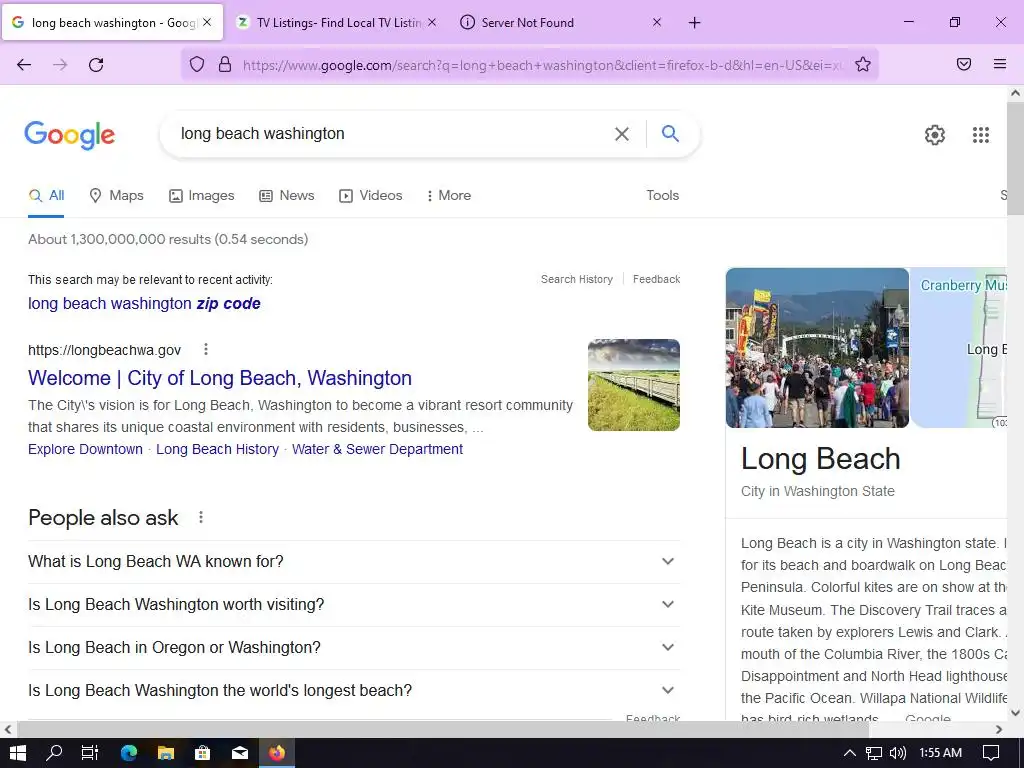Expand 'Is Long Beach Washington worth visiting?'

(353, 605)
